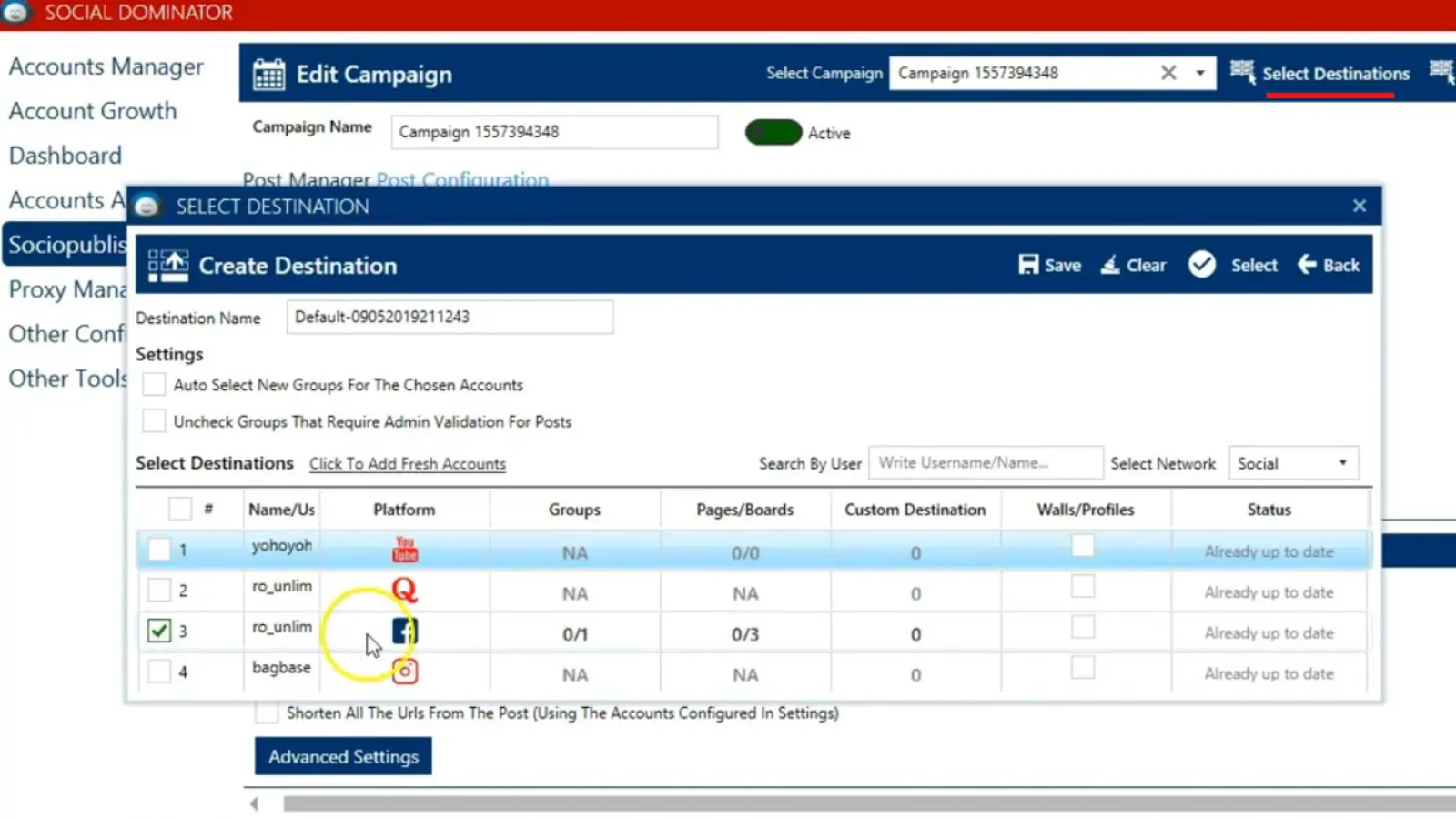Check Uncheck Groups That Require Admin Validation

point(155,420)
